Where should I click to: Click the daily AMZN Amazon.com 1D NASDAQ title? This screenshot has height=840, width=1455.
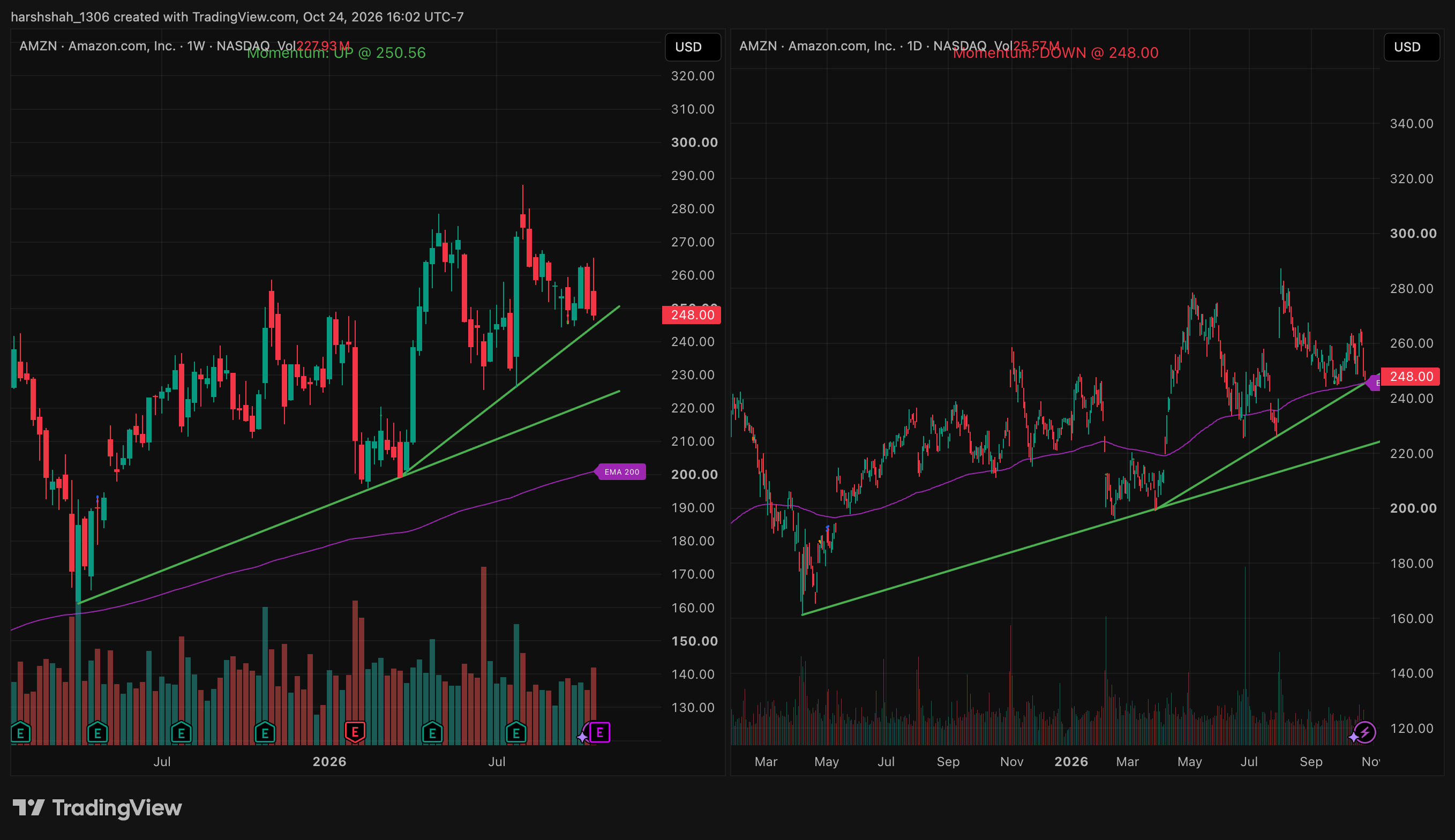(863, 46)
